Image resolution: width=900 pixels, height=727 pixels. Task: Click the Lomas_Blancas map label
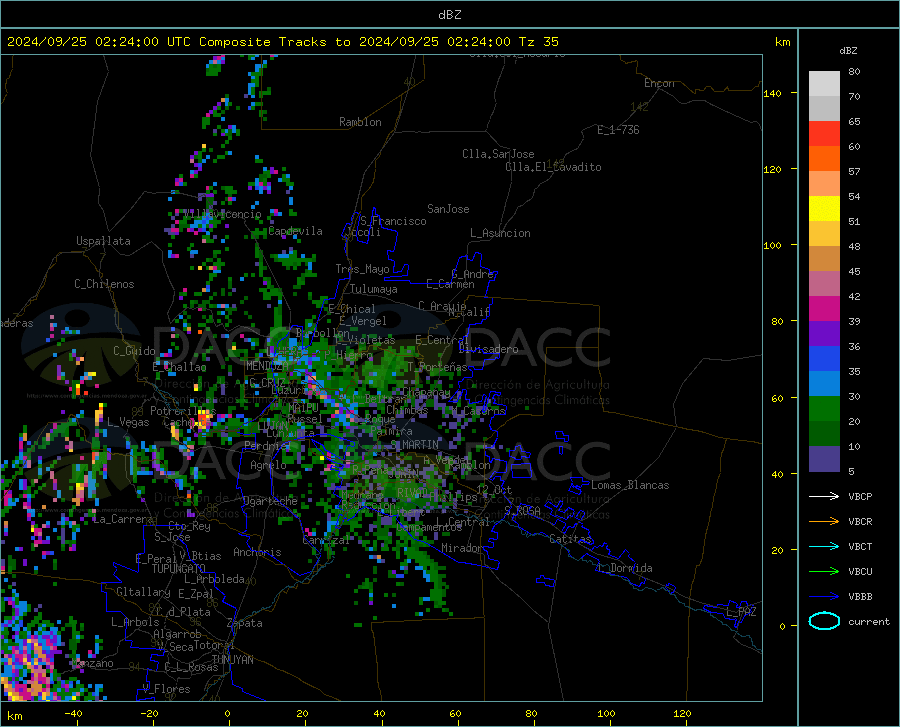pyautogui.click(x=630, y=485)
